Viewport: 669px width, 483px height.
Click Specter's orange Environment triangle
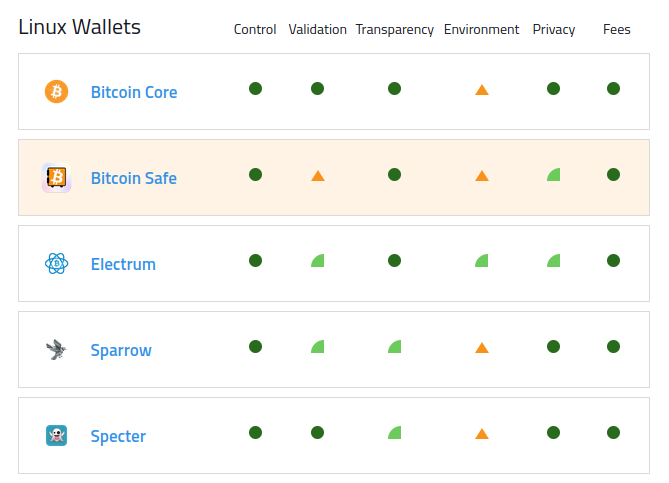click(481, 434)
